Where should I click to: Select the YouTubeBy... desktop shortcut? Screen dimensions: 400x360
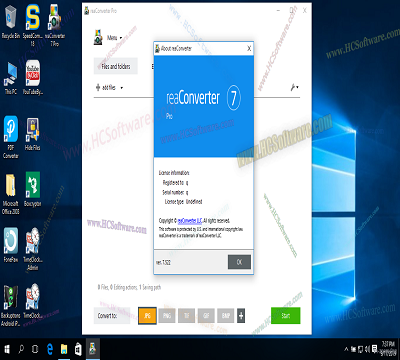pyautogui.click(x=33, y=77)
